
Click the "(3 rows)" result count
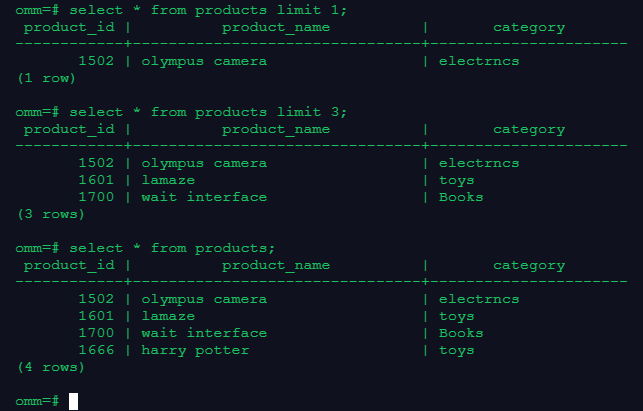pyautogui.click(x=50, y=213)
